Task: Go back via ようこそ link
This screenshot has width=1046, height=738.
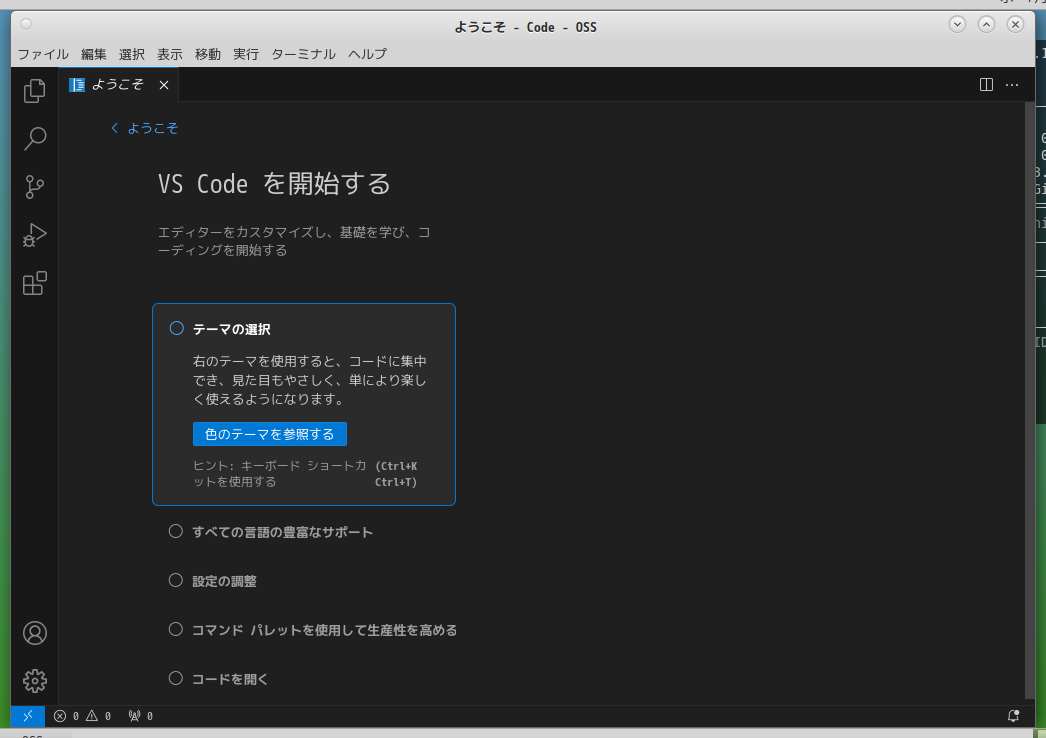Action: point(145,128)
